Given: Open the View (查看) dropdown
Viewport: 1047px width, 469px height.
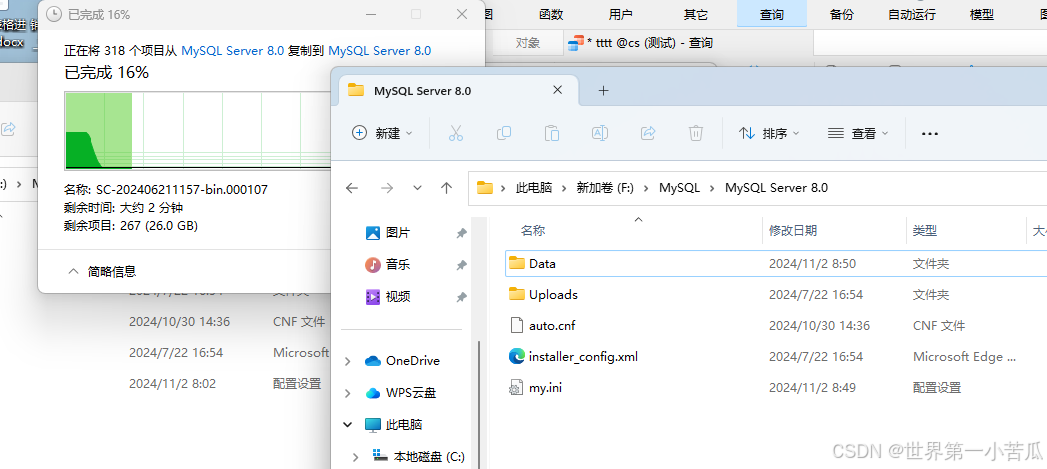Looking at the screenshot, I should coord(858,133).
